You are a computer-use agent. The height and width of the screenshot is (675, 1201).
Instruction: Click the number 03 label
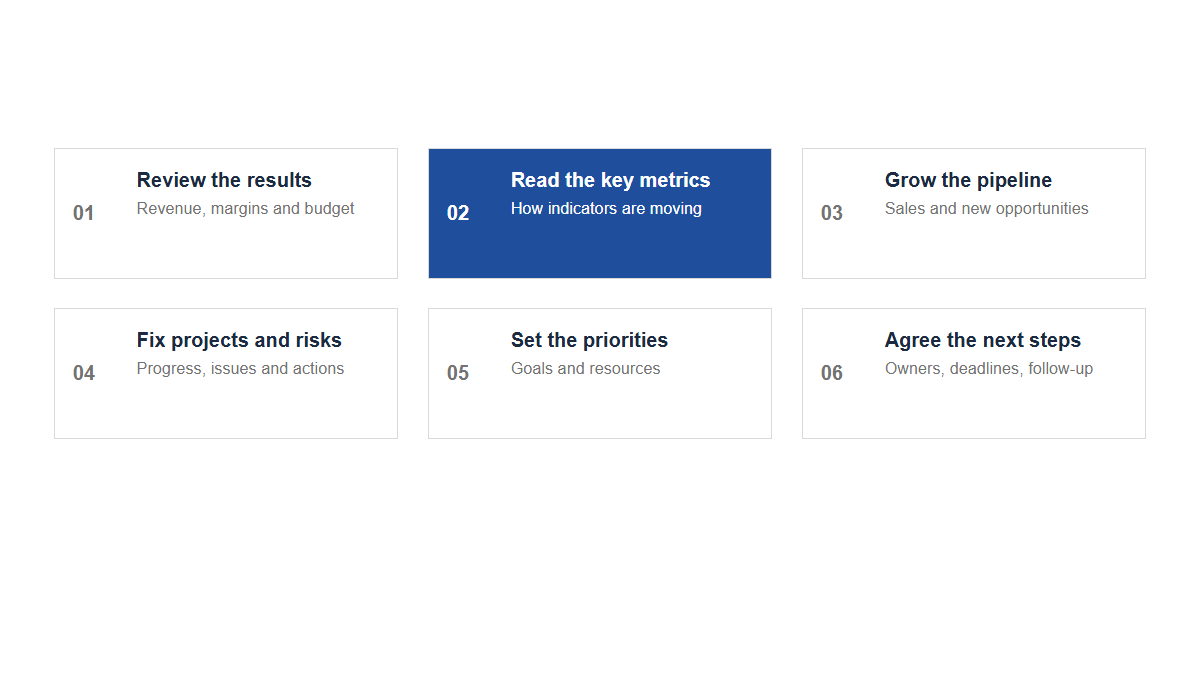(832, 213)
